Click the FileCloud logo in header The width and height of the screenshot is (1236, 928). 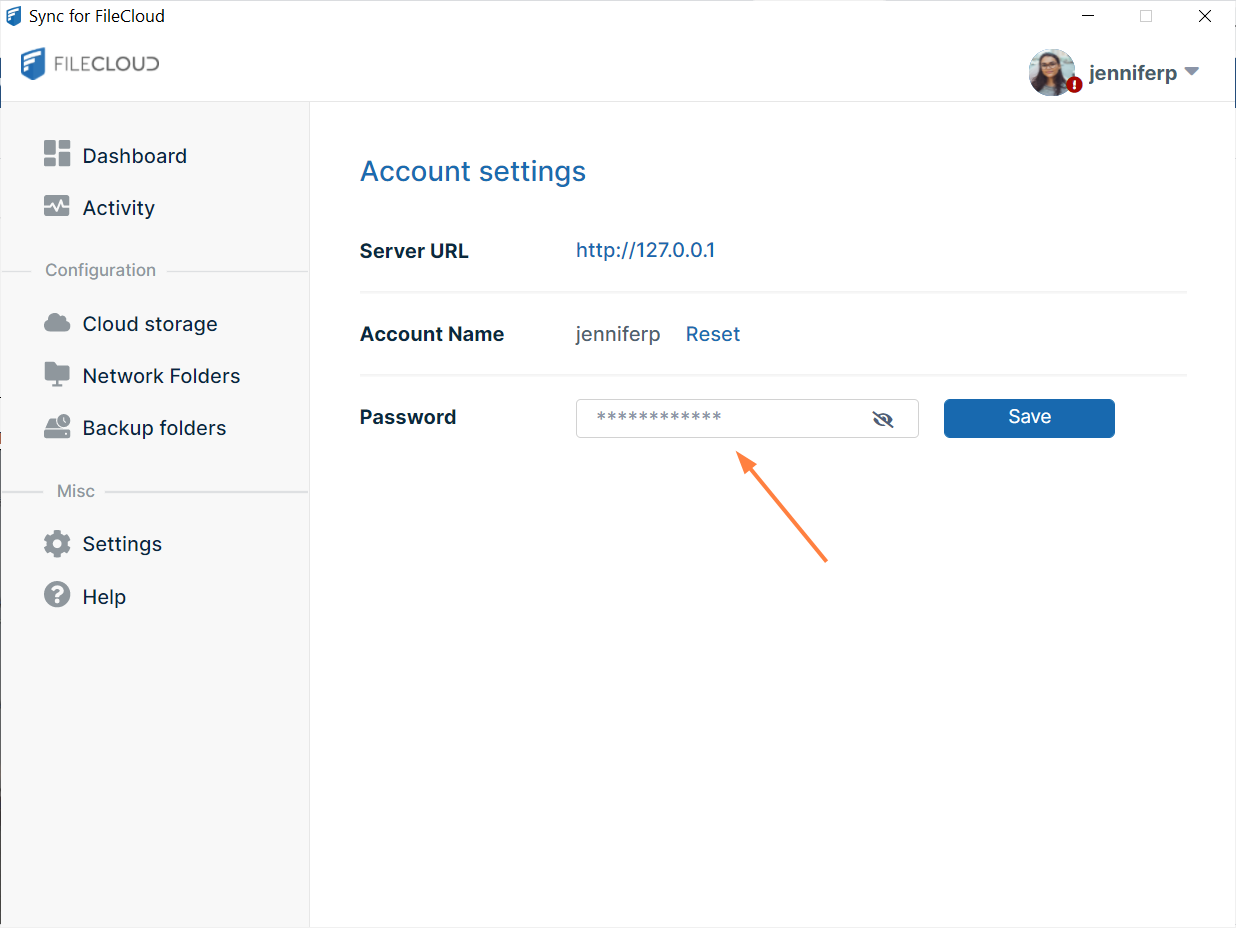(x=90, y=65)
